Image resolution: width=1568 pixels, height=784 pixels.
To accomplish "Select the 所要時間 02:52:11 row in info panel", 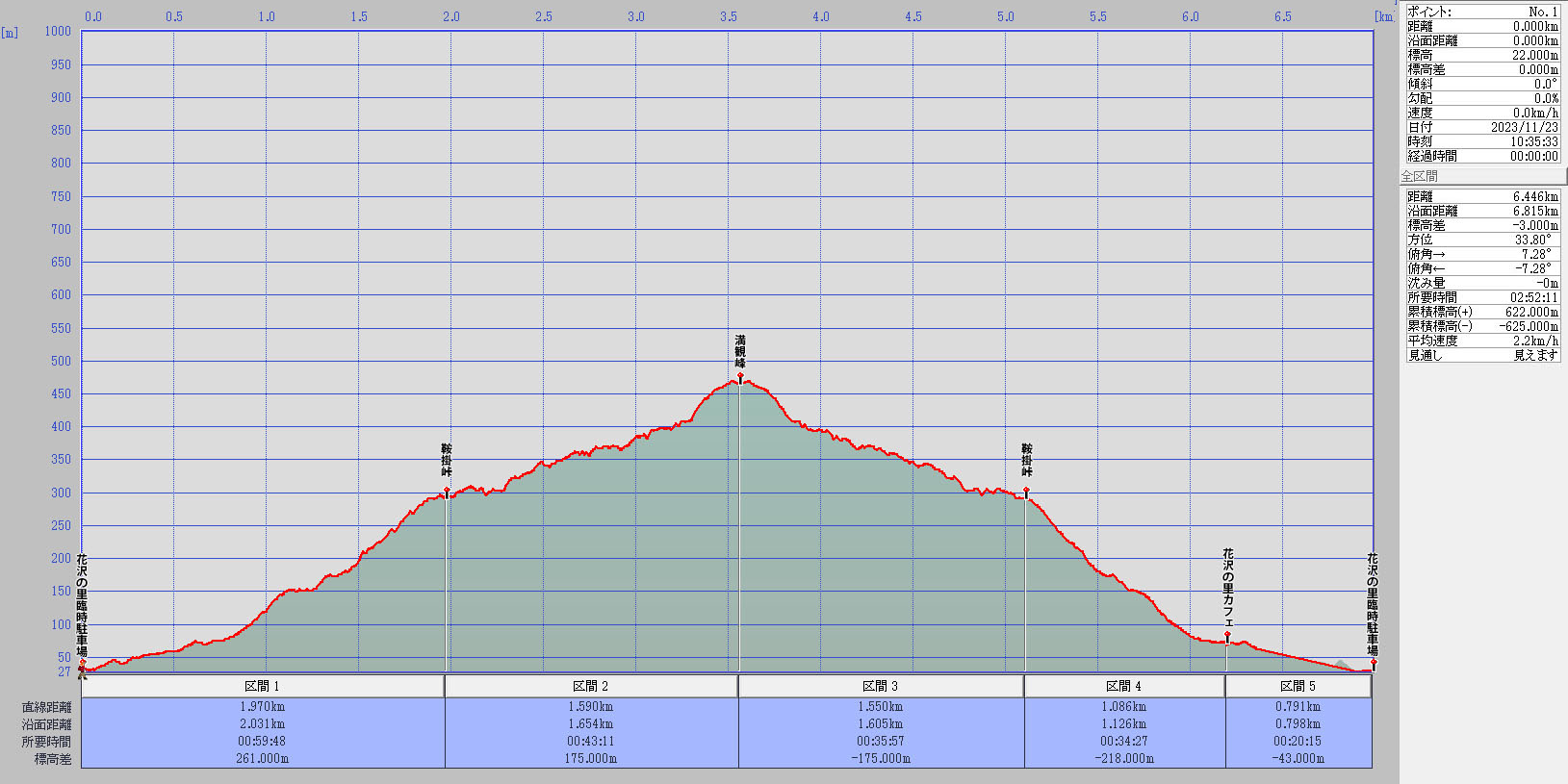I will [x=1482, y=297].
